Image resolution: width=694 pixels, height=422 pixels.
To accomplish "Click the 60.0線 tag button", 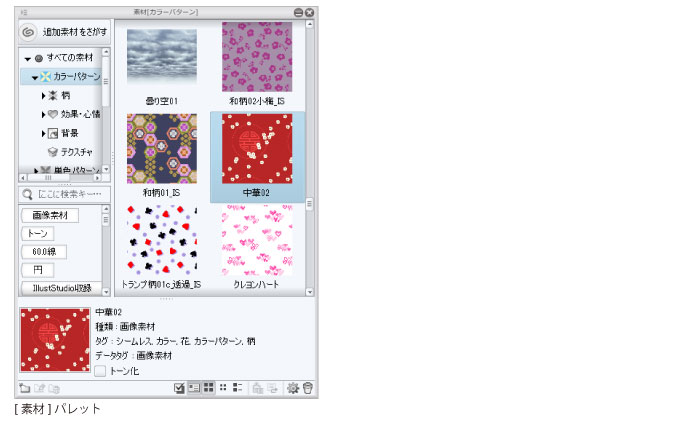I will 44,252.
